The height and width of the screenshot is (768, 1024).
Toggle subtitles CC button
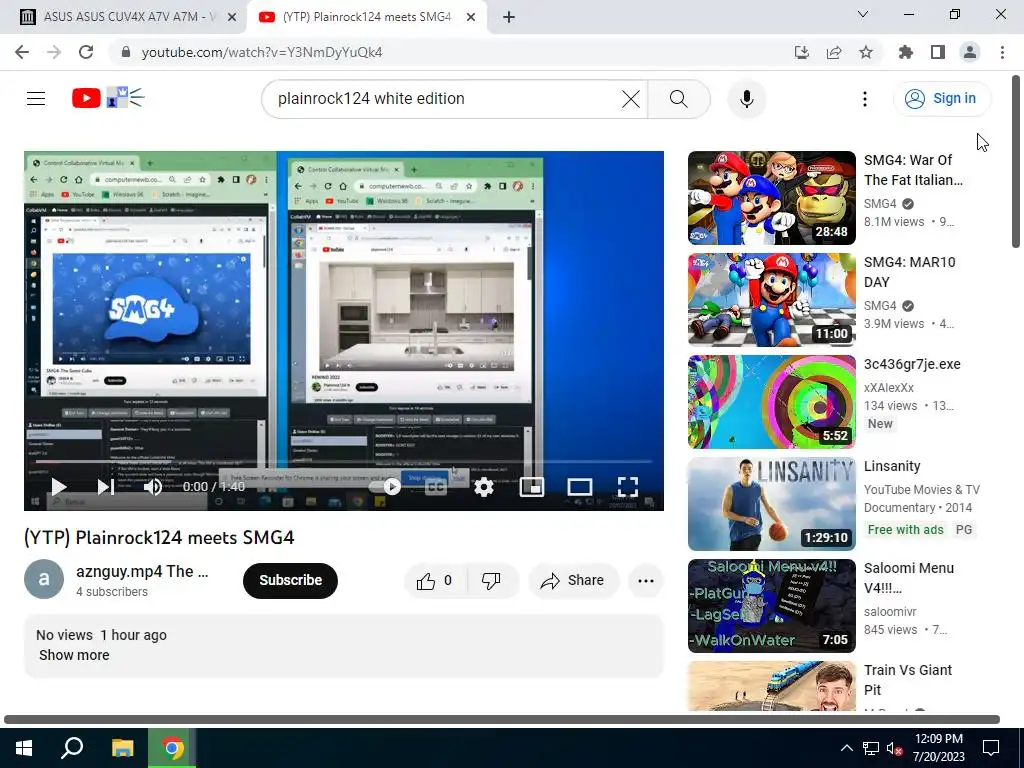(436, 487)
